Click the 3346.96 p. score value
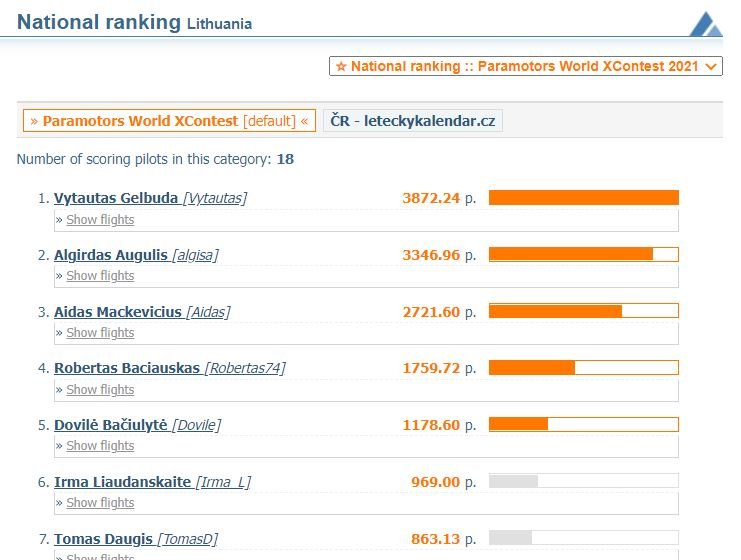 (439, 255)
